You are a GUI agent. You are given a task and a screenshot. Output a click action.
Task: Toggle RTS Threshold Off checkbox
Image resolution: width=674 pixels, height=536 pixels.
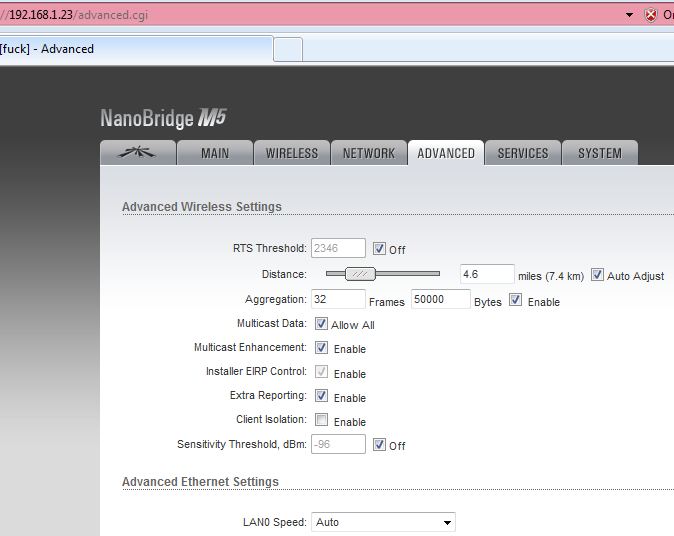coord(379,248)
